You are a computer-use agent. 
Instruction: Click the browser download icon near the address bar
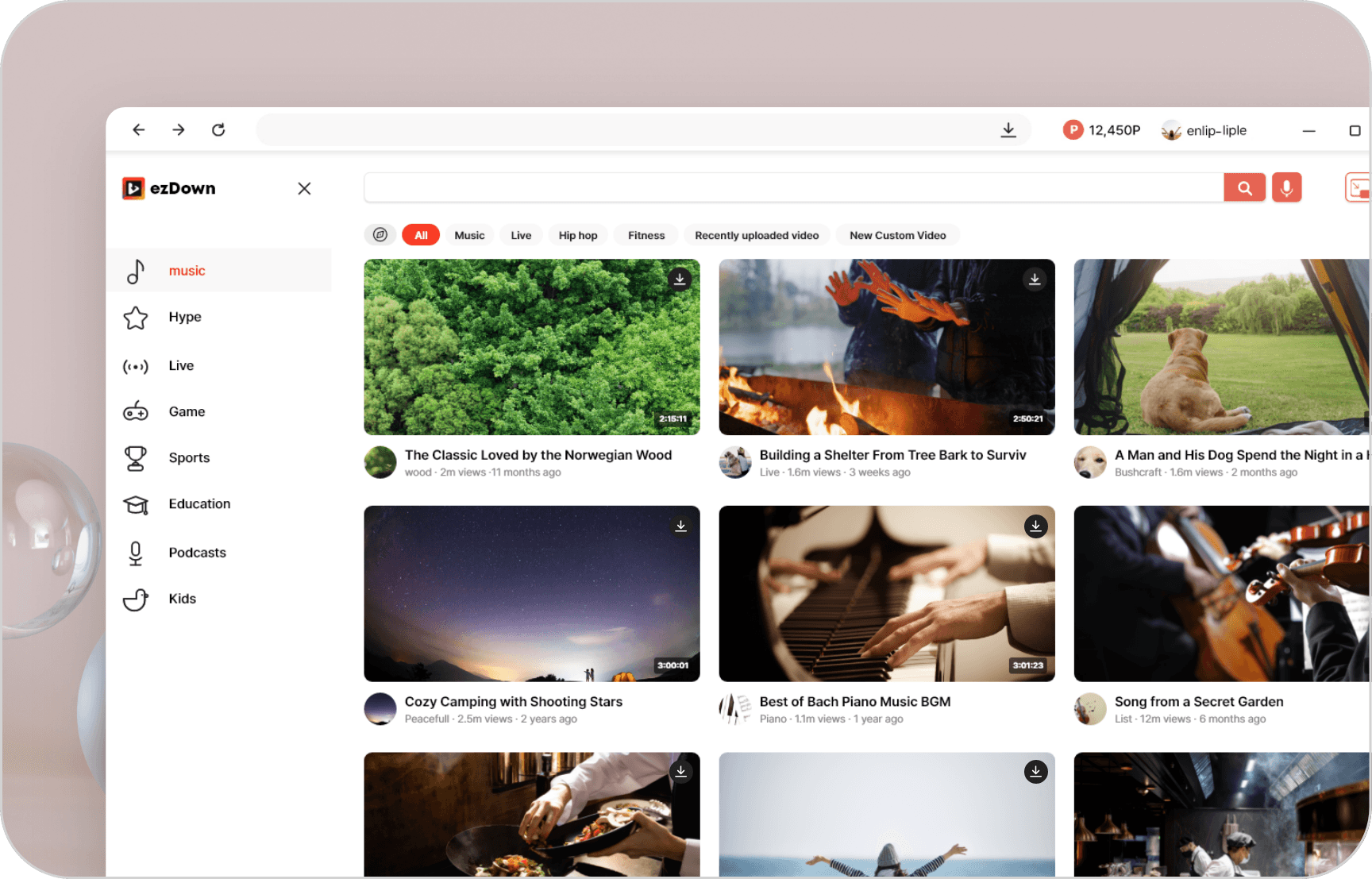tap(1008, 129)
